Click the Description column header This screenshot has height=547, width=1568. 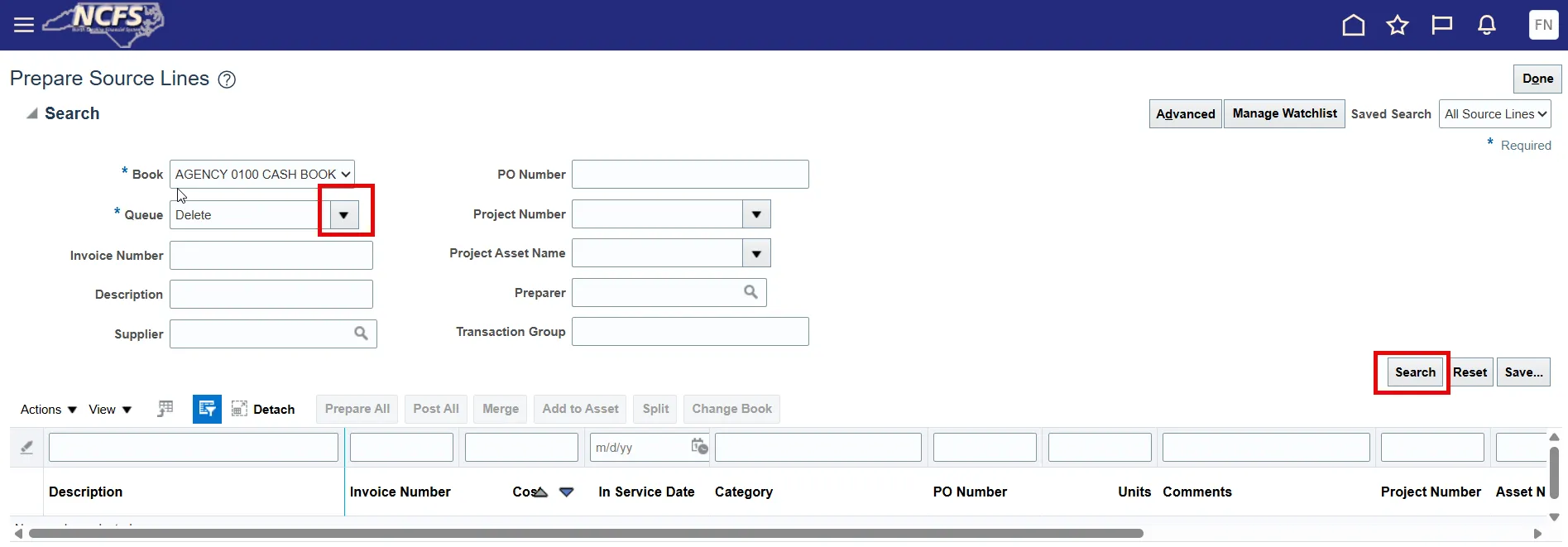click(x=85, y=492)
